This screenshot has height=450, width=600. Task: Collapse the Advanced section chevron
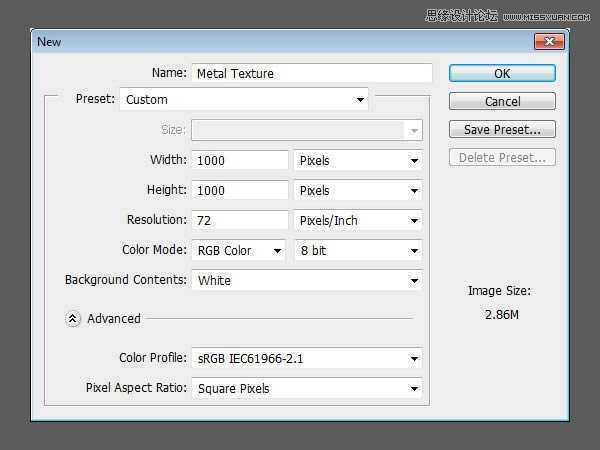(73, 319)
